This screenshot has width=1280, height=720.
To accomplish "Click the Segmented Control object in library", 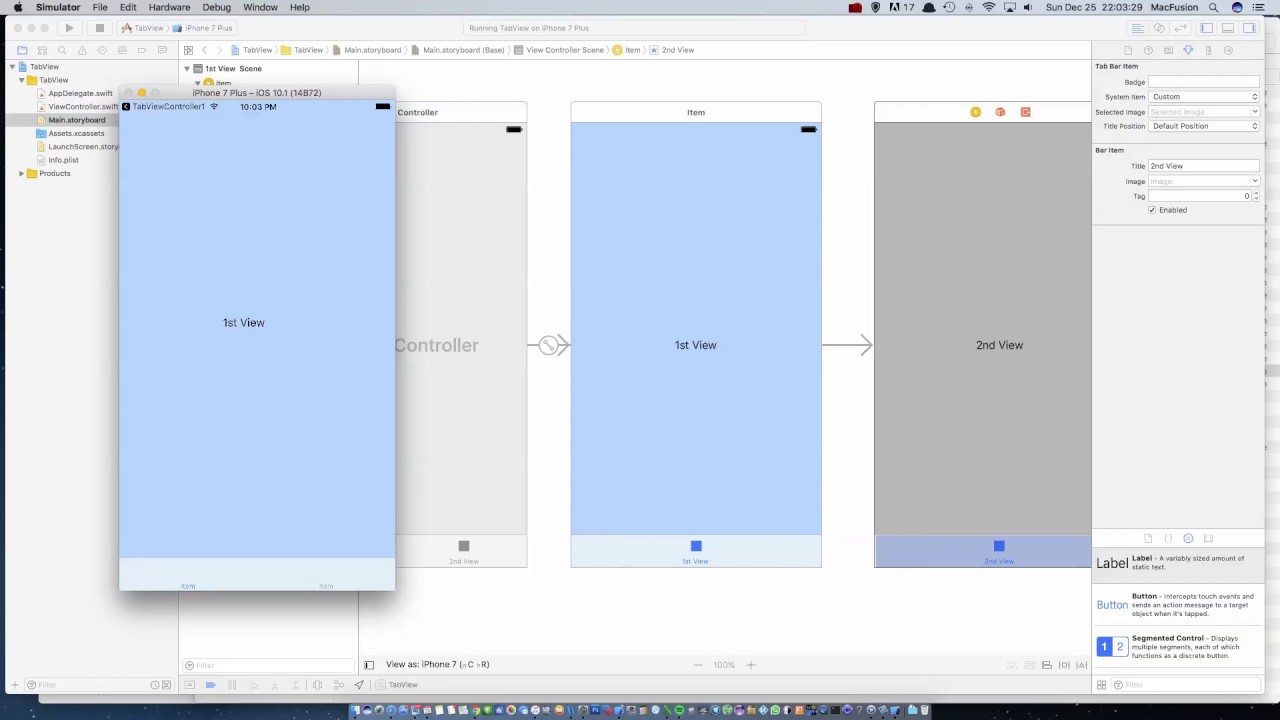I will [x=1176, y=647].
